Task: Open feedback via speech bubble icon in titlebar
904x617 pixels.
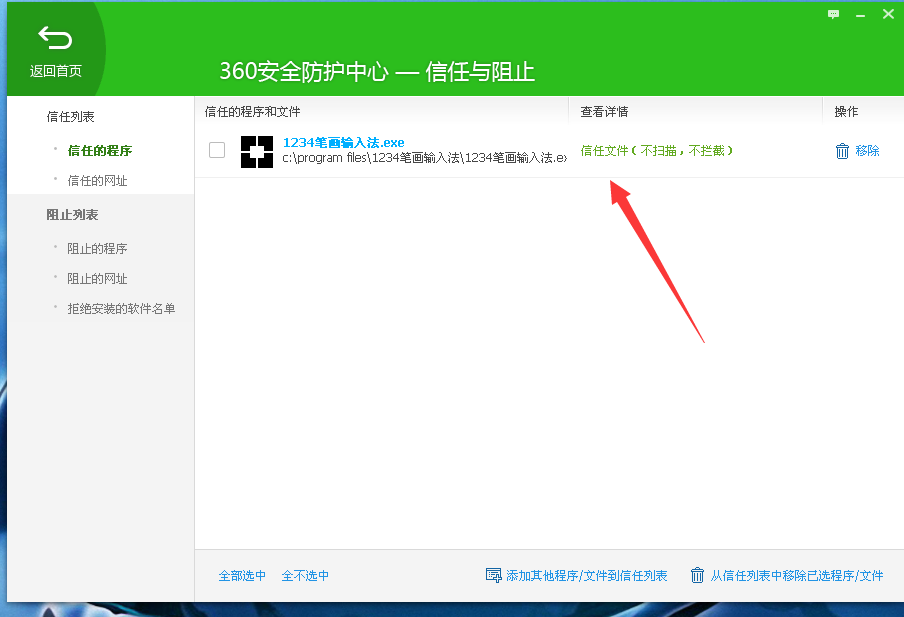Action: point(833,15)
